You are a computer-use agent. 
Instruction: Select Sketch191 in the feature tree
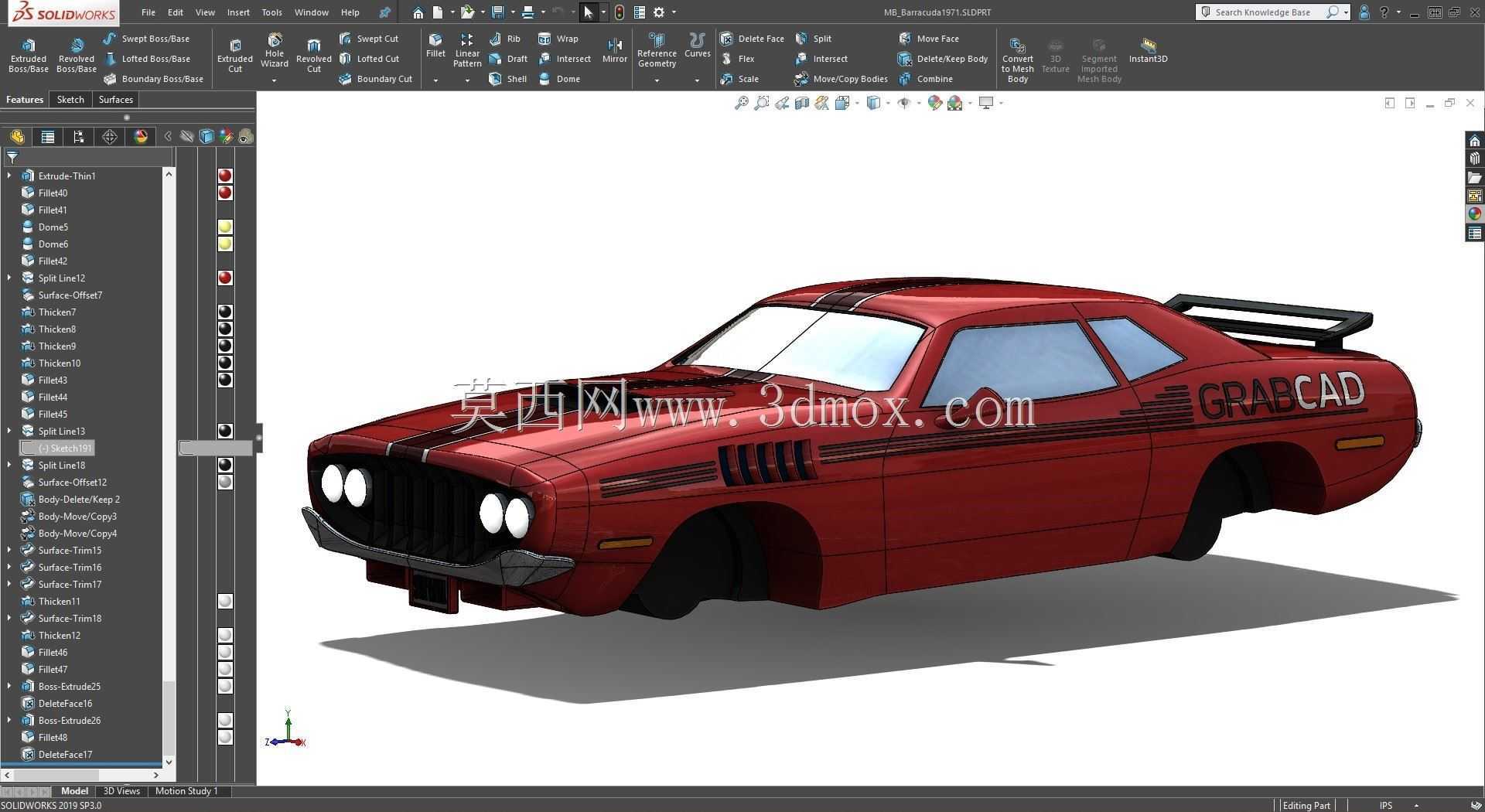(x=56, y=448)
